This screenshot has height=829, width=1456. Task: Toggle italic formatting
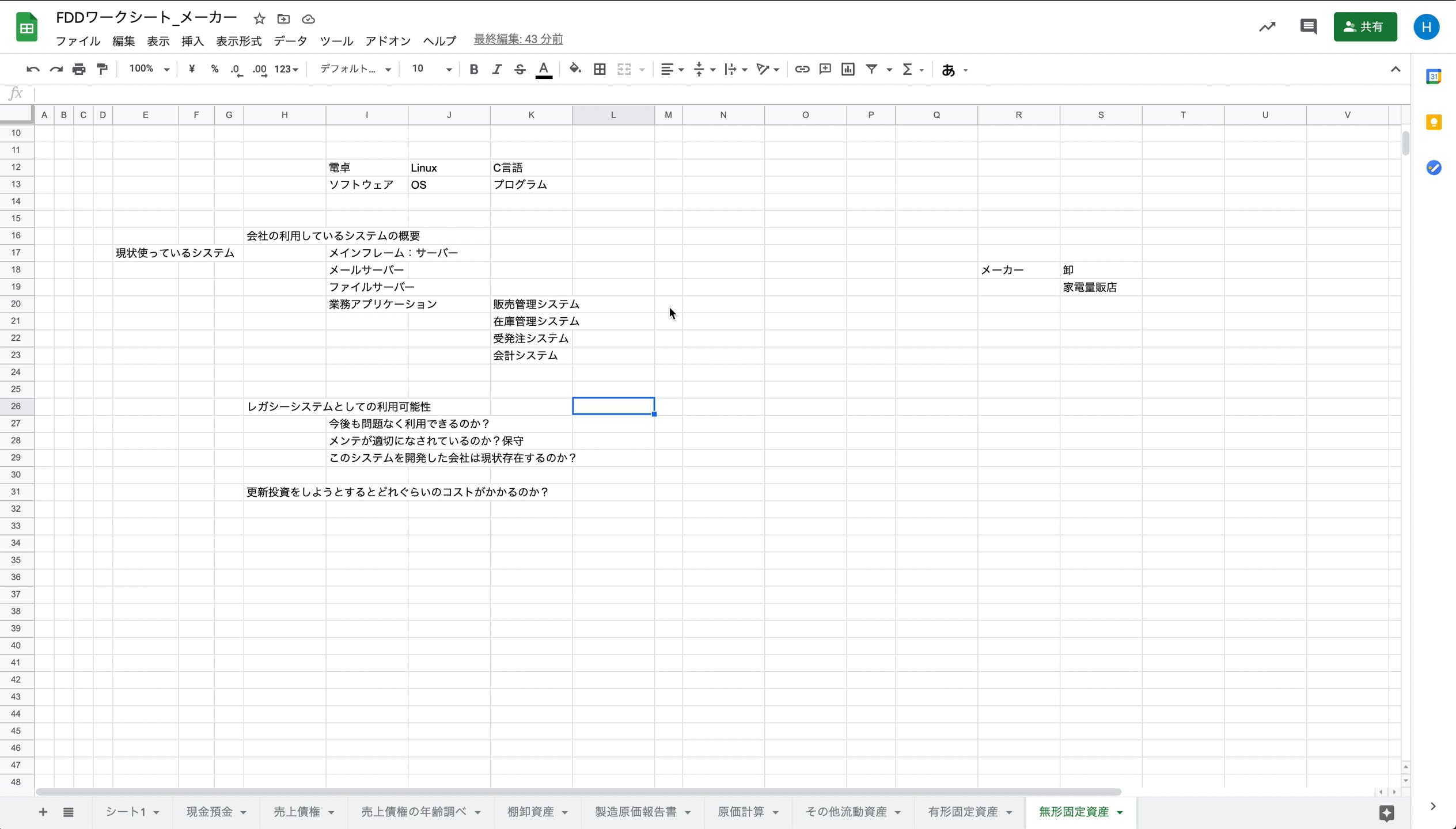pyautogui.click(x=496, y=69)
